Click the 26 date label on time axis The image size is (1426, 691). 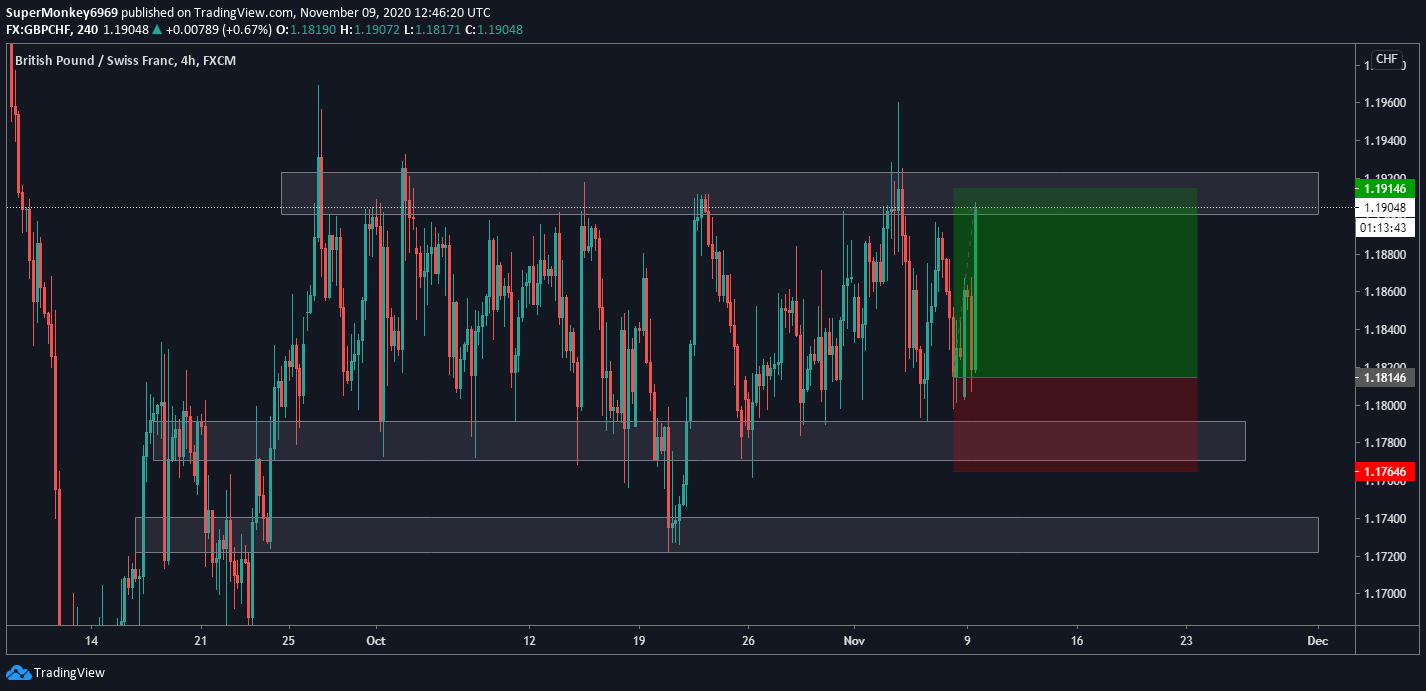pos(748,640)
